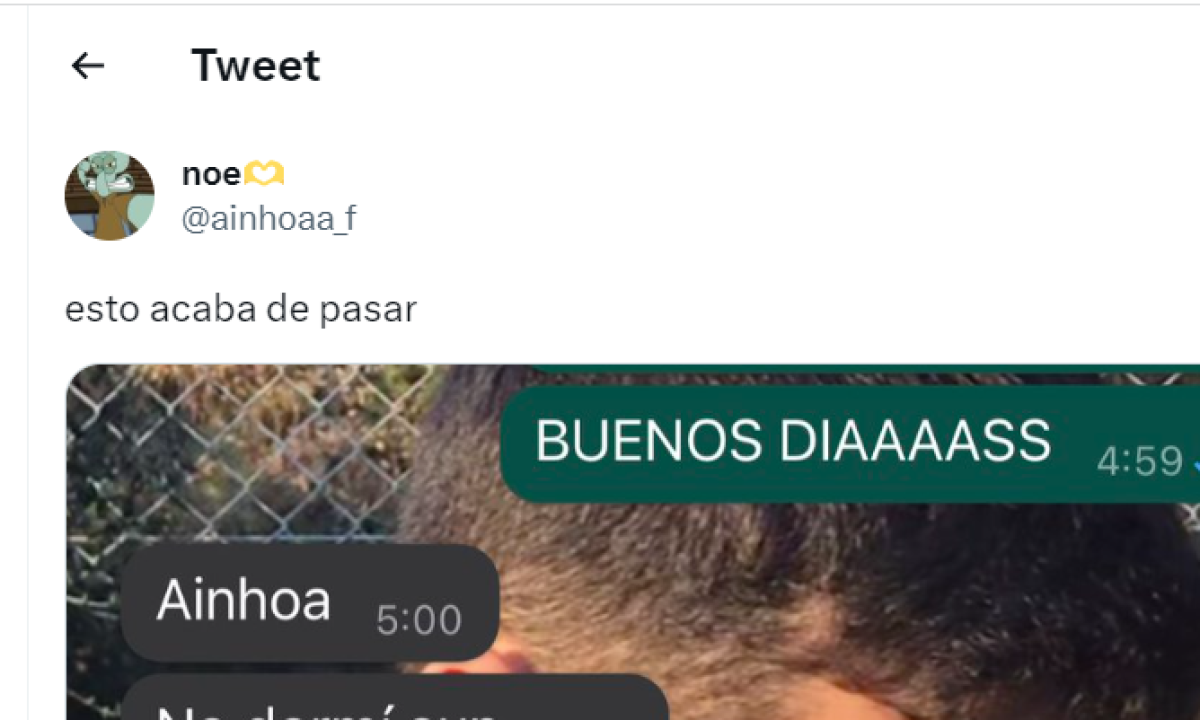Click the word DIAAAASS in green bubble

[915, 441]
